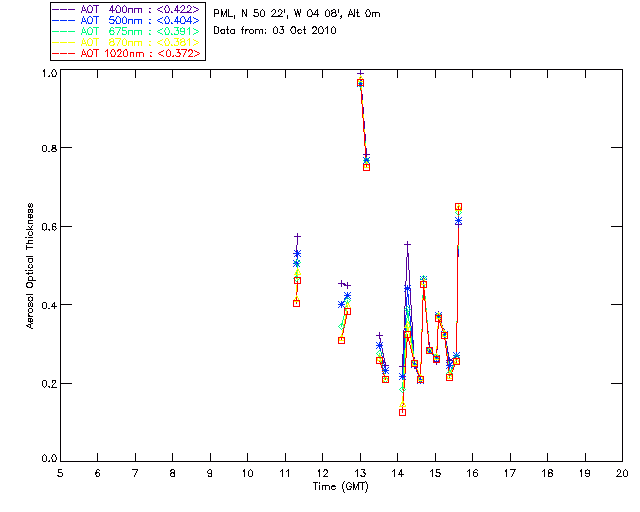
Task: Click the 'Data from: 03 Oct 2010' label
Action: (x=275, y=31)
